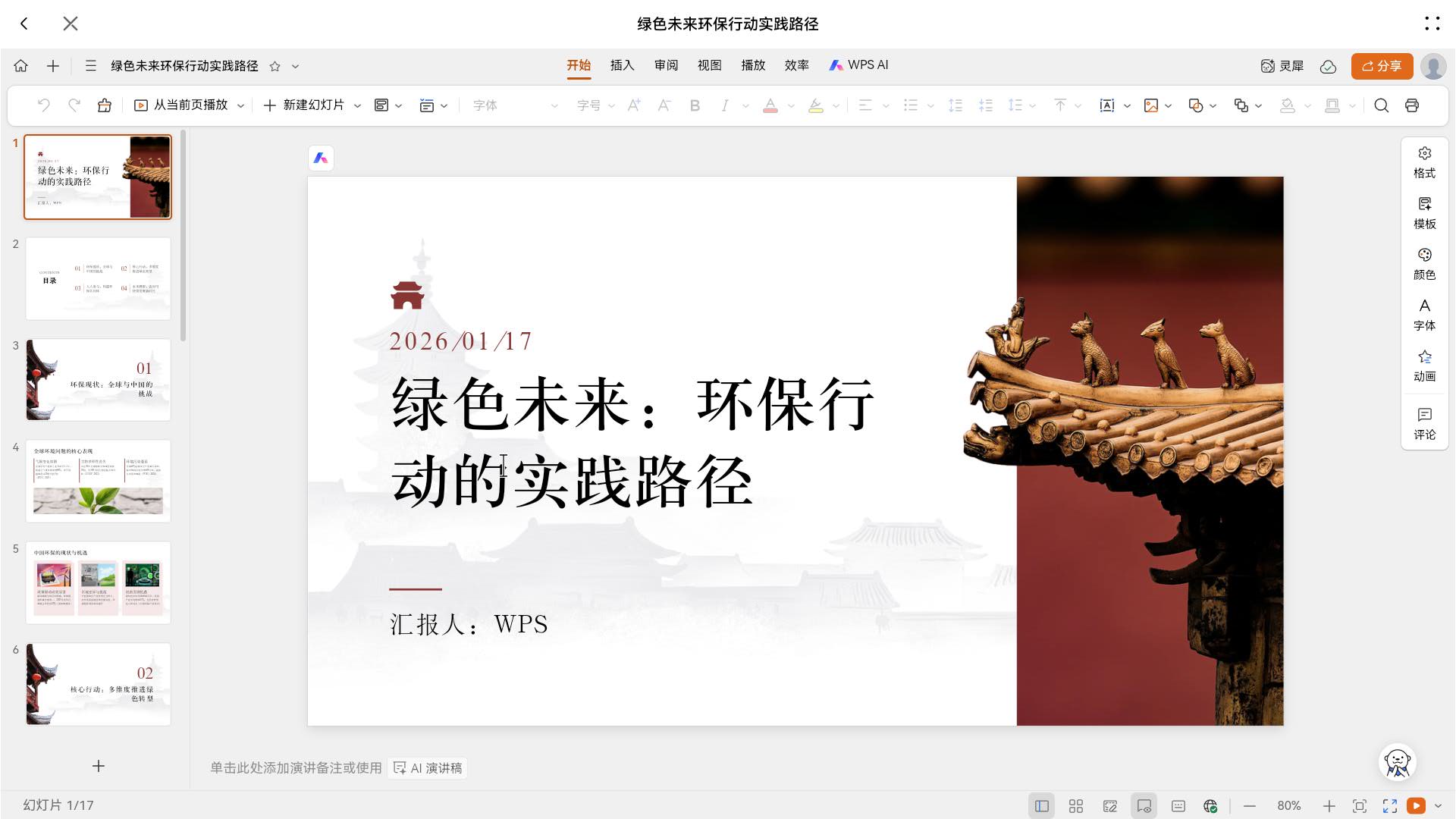
Task: Insert a shape from the toolbar
Action: pyautogui.click(x=1196, y=105)
